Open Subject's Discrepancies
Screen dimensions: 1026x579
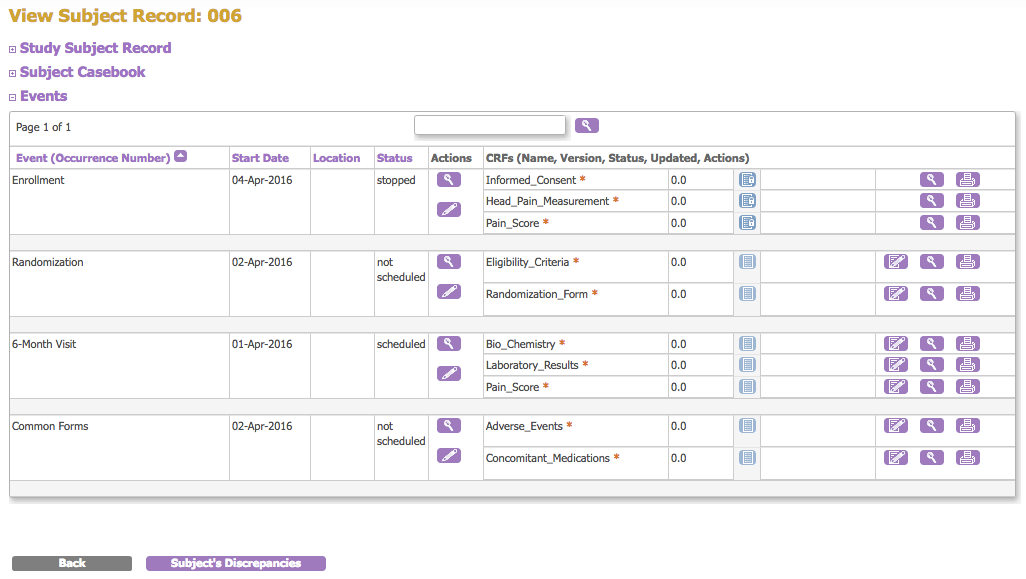coord(236,563)
